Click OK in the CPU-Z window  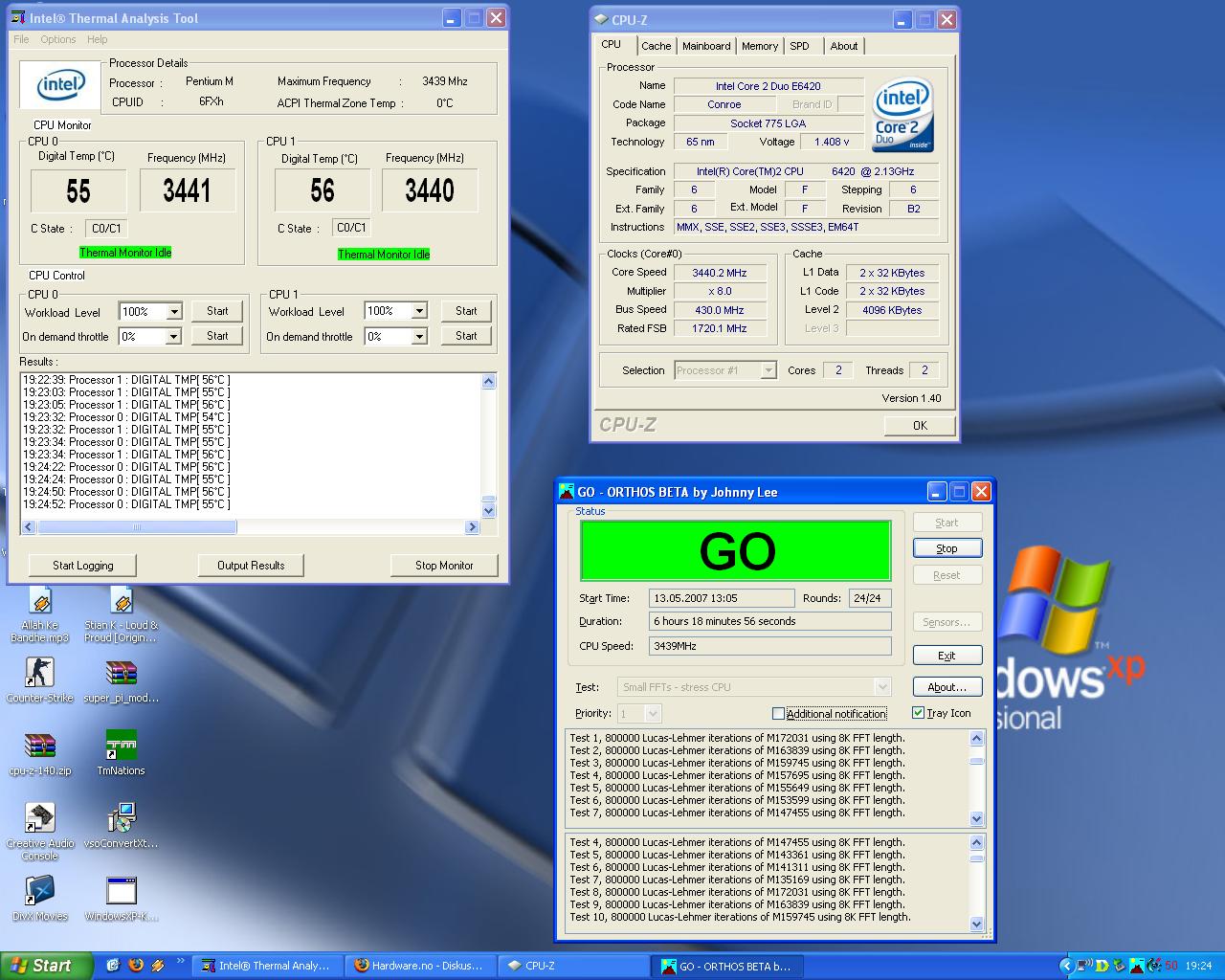(x=920, y=426)
